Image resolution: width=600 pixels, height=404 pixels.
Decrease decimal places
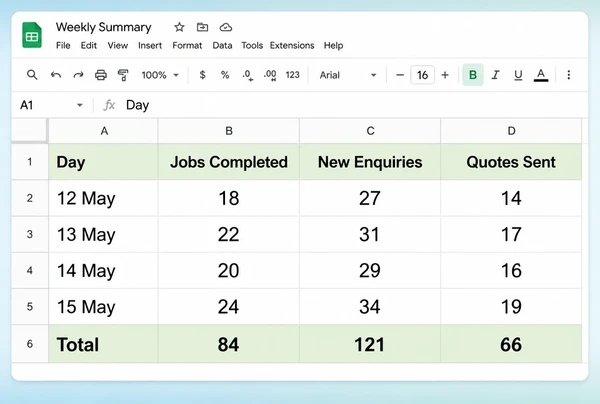pos(248,75)
